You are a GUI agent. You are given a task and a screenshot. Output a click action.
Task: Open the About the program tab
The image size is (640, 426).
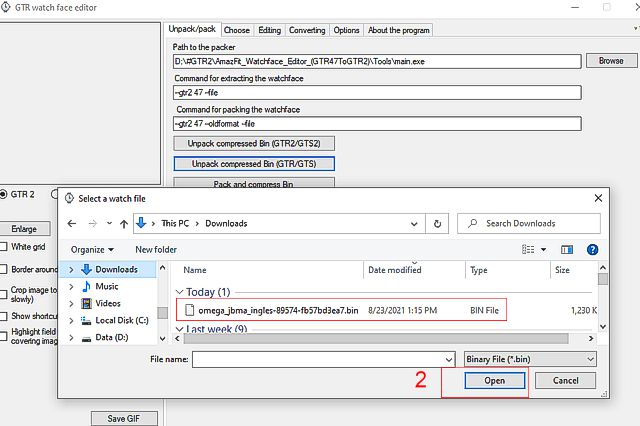[x=398, y=30]
